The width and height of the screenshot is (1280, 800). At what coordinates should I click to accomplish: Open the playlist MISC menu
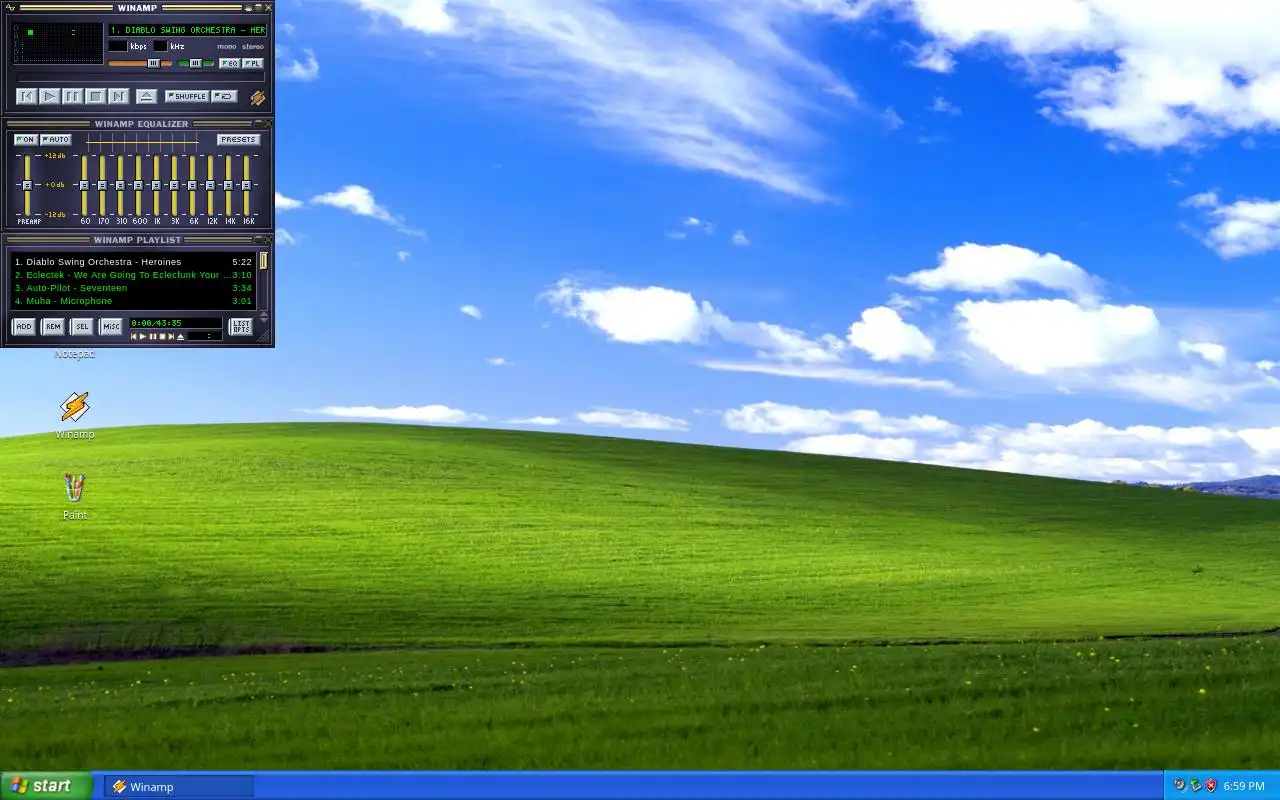click(x=111, y=326)
